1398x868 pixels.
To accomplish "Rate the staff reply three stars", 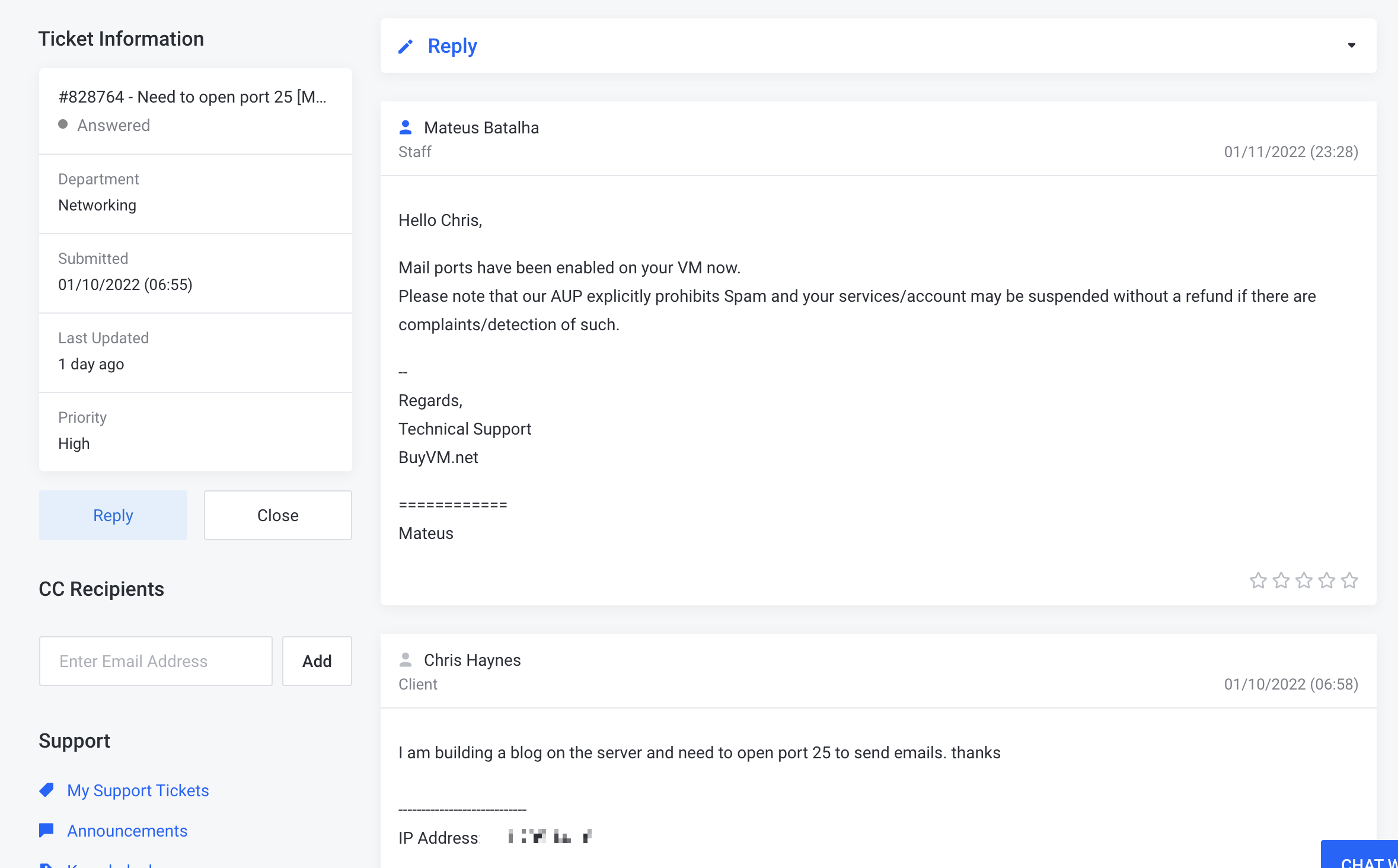I will 1304,580.
